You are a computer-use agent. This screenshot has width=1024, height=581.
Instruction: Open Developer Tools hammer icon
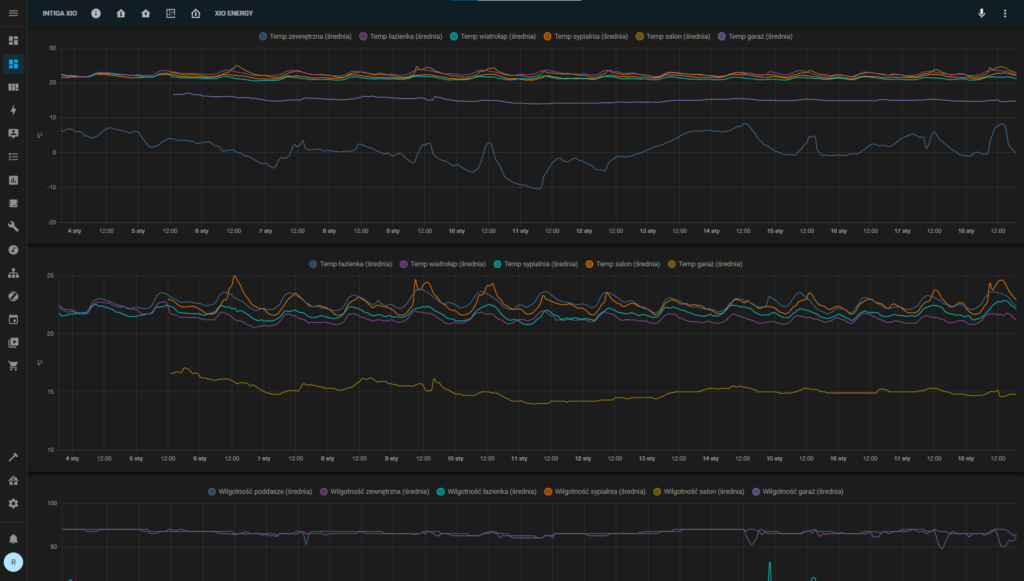13,457
